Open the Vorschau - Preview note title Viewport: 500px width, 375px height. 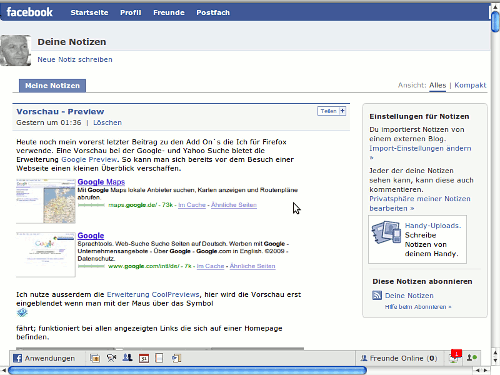point(60,112)
